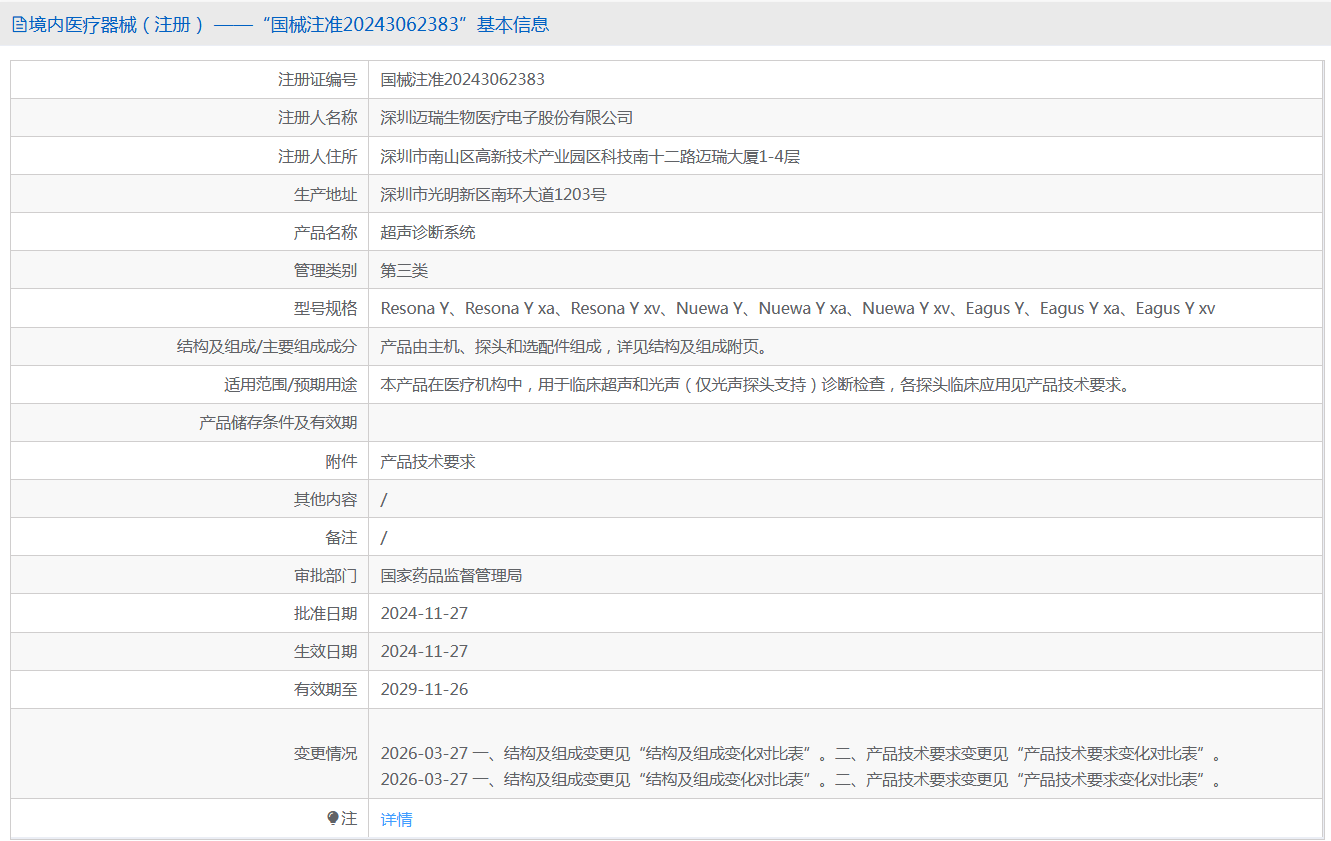This screenshot has height=841, width=1331.
Task: Click the Resona Y model list value
Action: coord(798,308)
